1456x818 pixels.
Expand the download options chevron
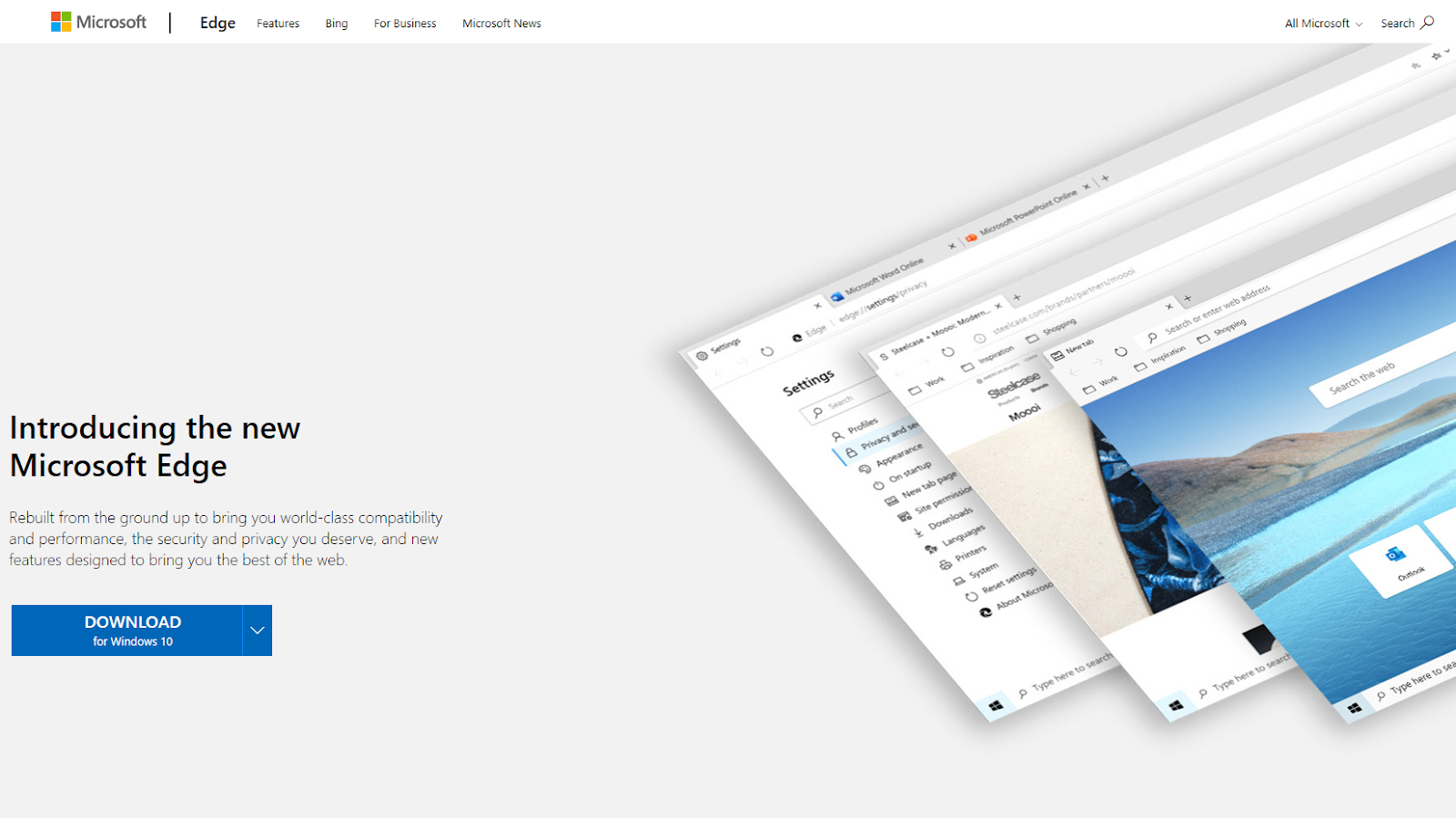tap(258, 631)
